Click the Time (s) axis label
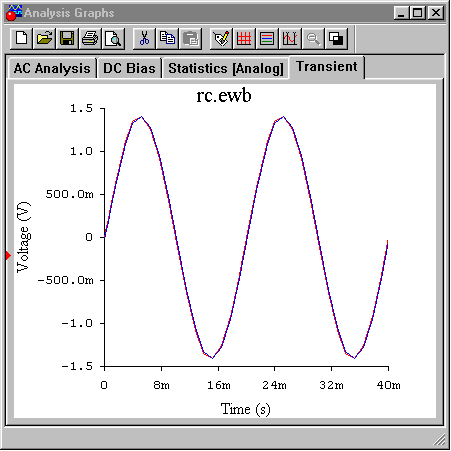The height and width of the screenshot is (451, 451). [x=246, y=409]
